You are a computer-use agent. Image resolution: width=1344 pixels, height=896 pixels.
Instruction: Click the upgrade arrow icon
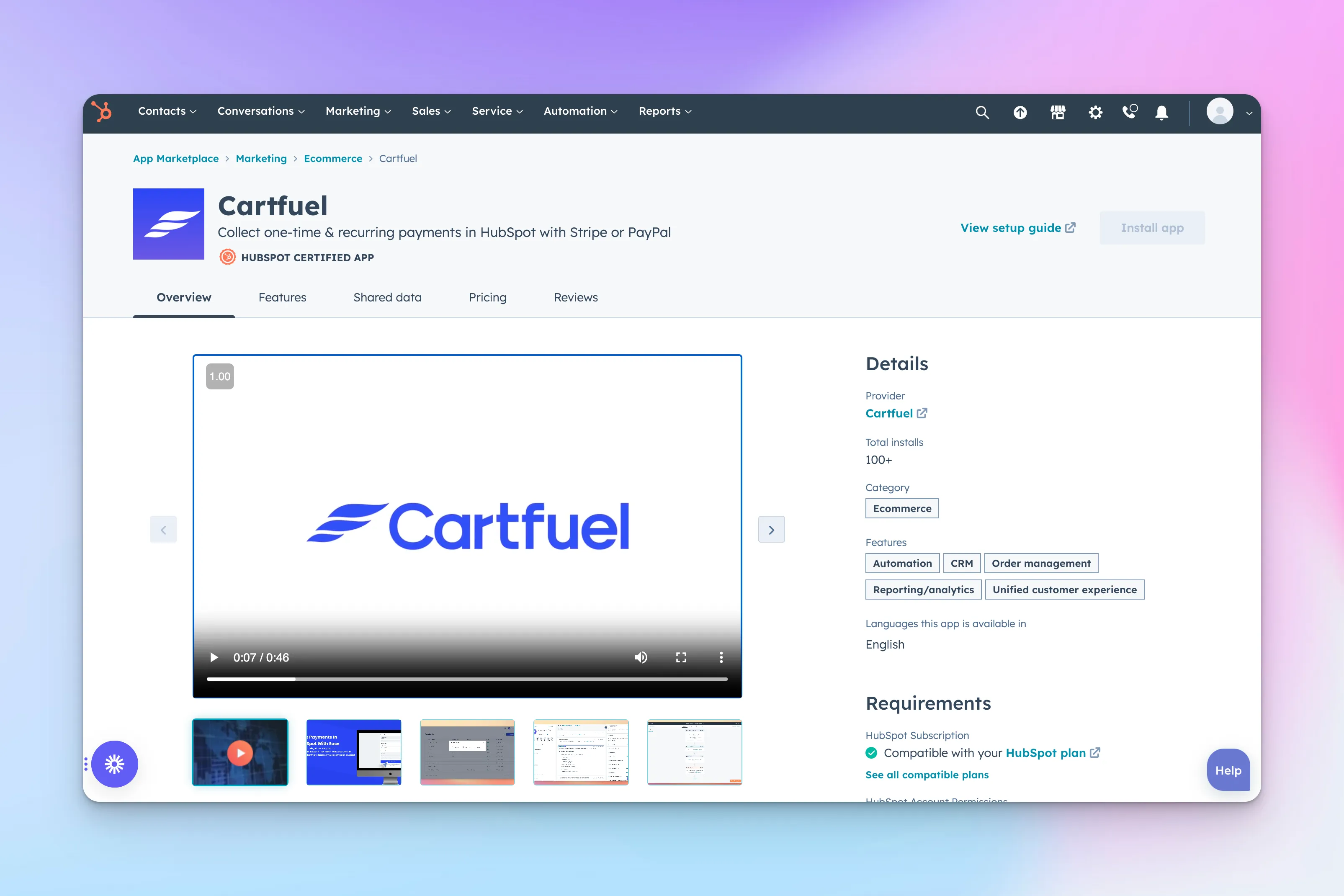(1020, 112)
